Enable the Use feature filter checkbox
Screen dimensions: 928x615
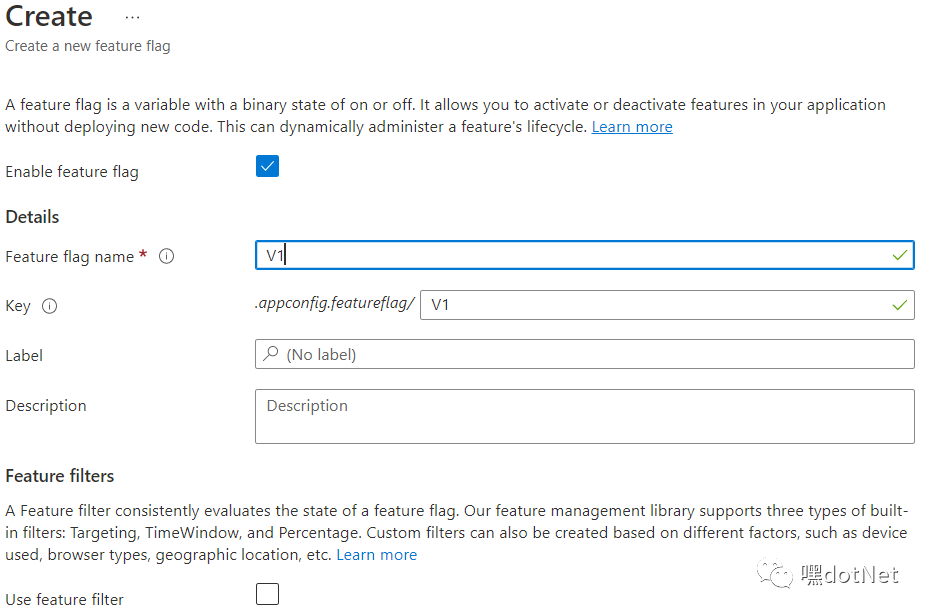coord(267,595)
